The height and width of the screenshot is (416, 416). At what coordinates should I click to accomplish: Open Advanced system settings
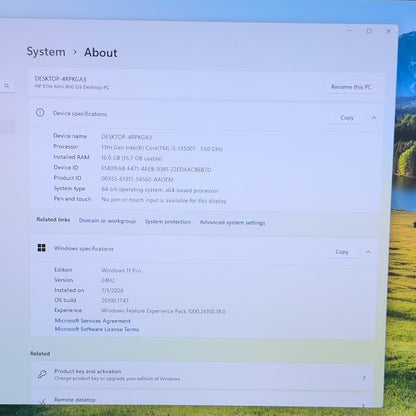232,222
